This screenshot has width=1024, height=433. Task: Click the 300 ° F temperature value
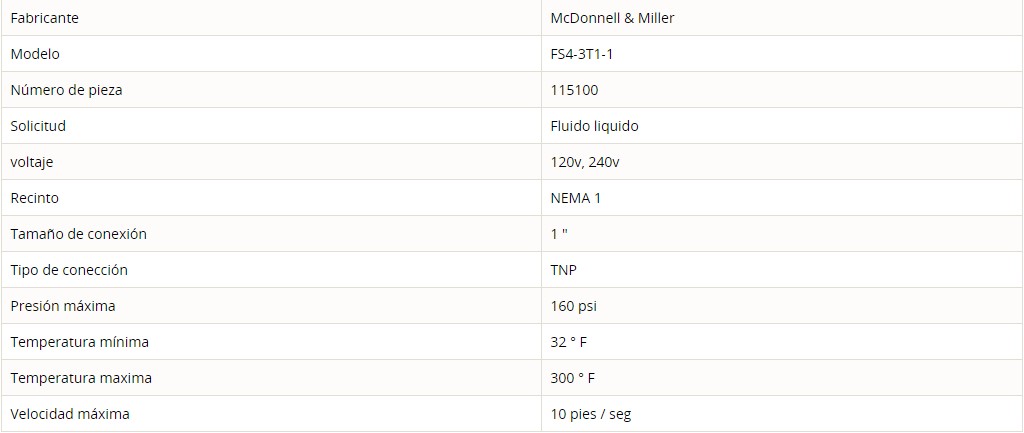(x=573, y=377)
